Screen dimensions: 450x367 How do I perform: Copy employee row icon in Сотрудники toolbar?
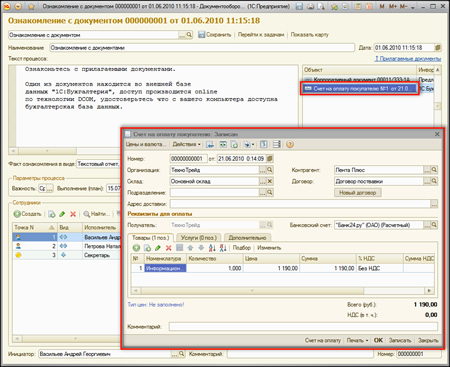[52, 214]
